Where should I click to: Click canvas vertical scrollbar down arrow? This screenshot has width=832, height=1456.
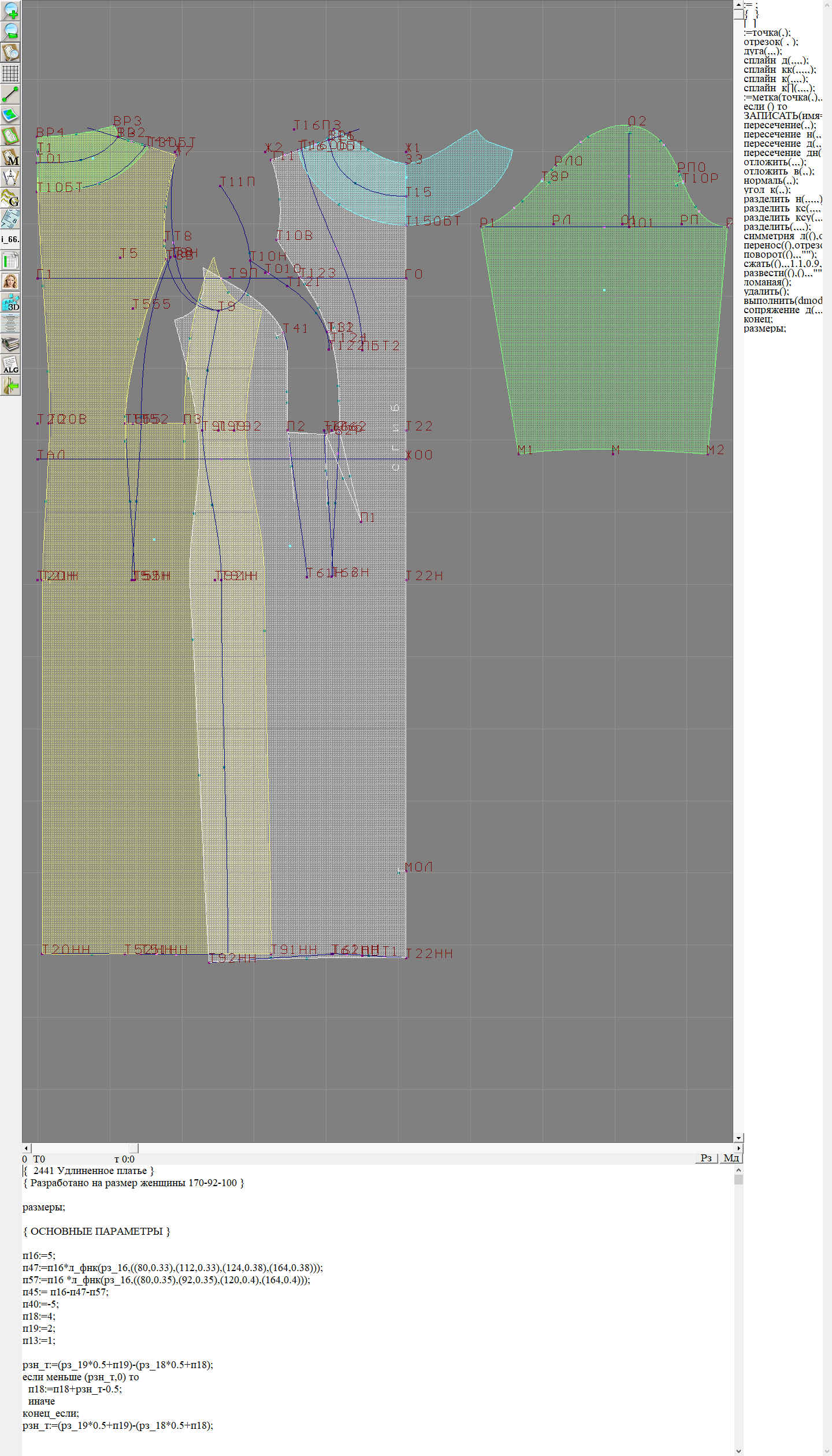click(738, 1138)
